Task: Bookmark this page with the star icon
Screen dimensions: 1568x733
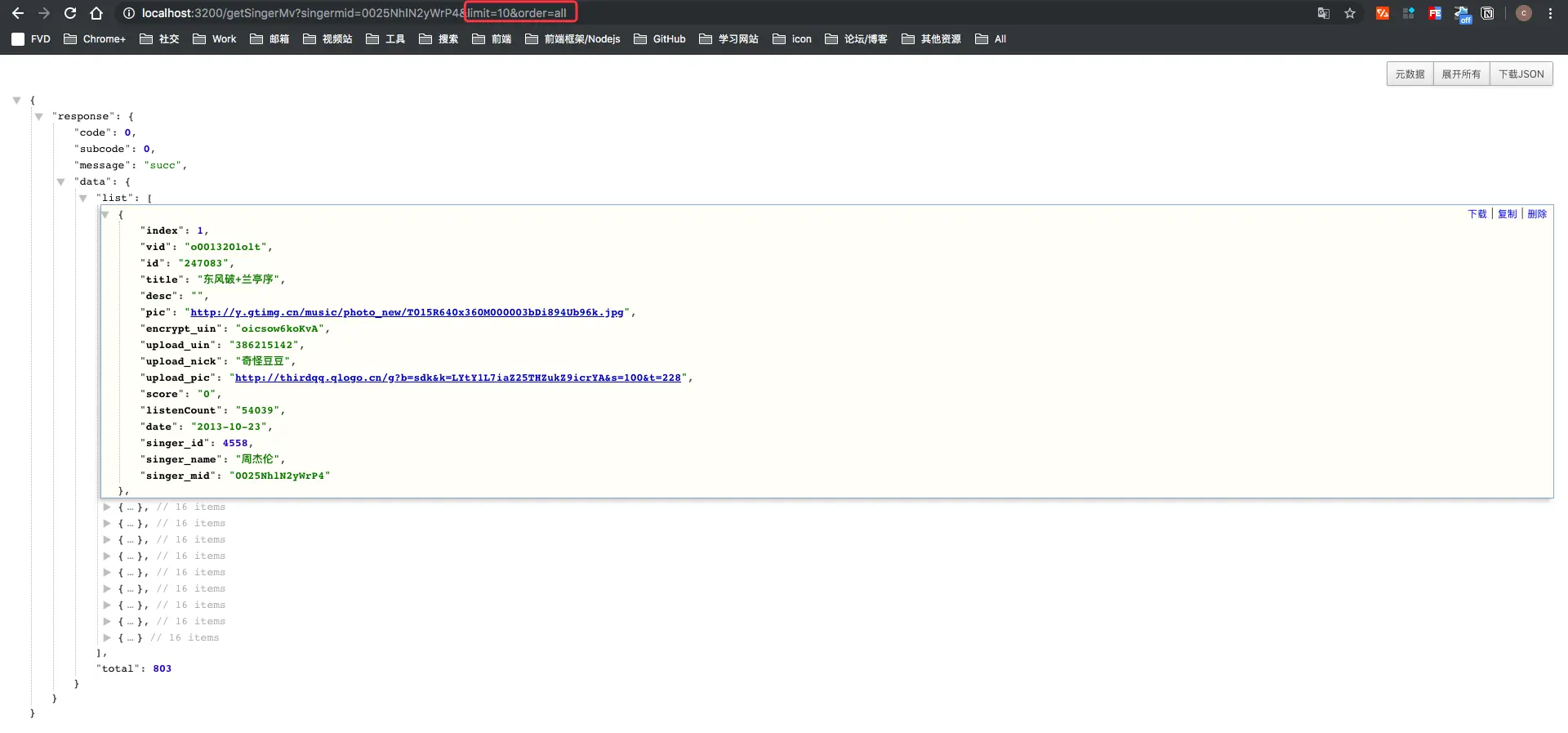Action: 1350,13
